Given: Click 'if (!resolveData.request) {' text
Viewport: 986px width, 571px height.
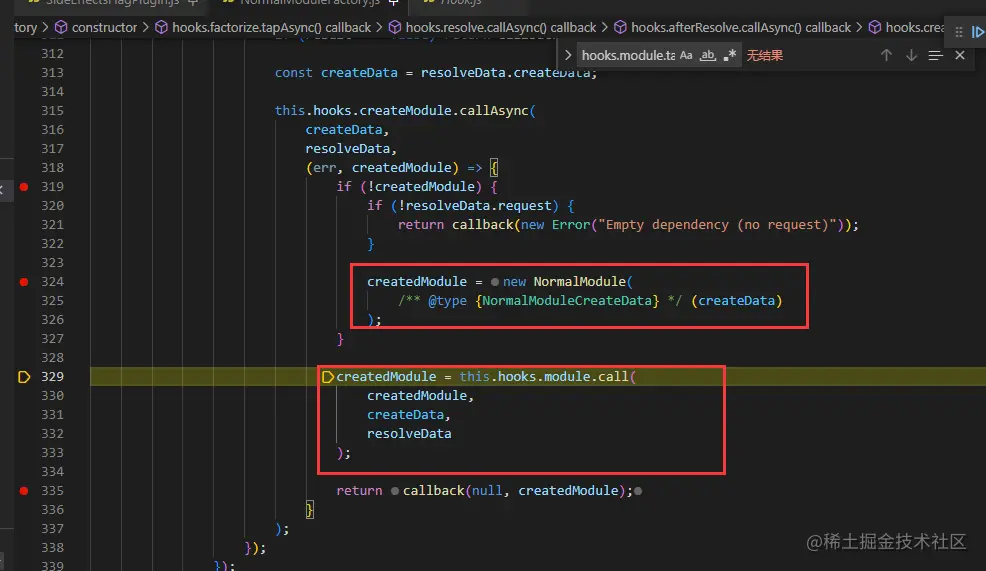Looking at the screenshot, I should pos(470,206).
